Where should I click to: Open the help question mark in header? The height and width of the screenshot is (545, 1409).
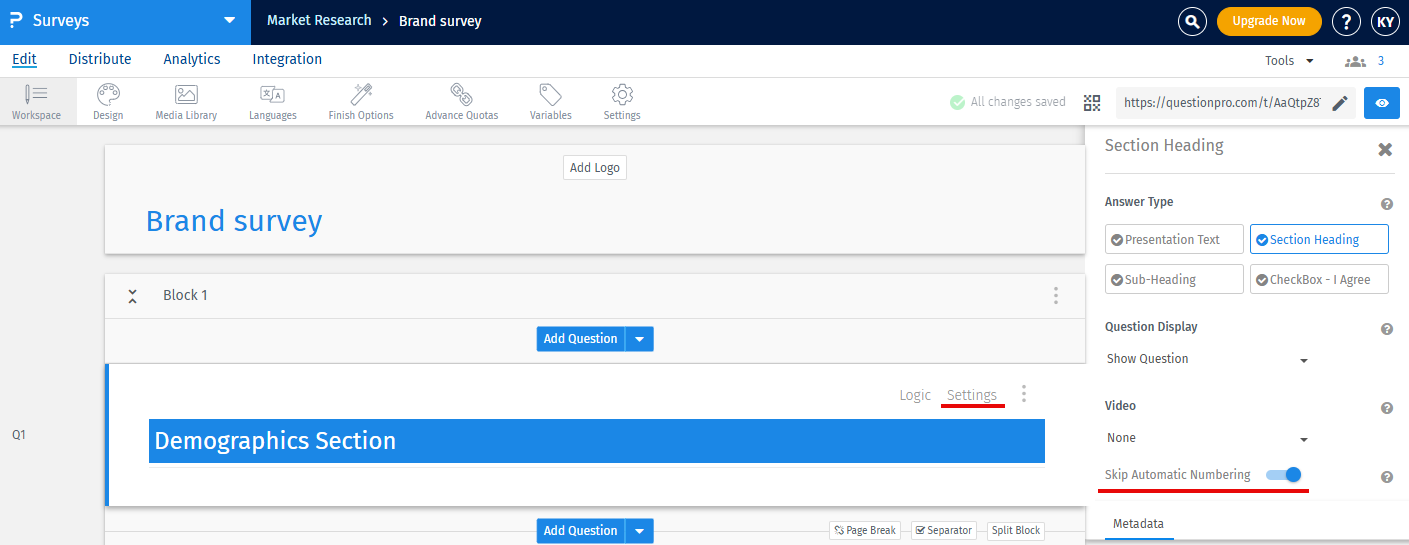(x=1347, y=21)
